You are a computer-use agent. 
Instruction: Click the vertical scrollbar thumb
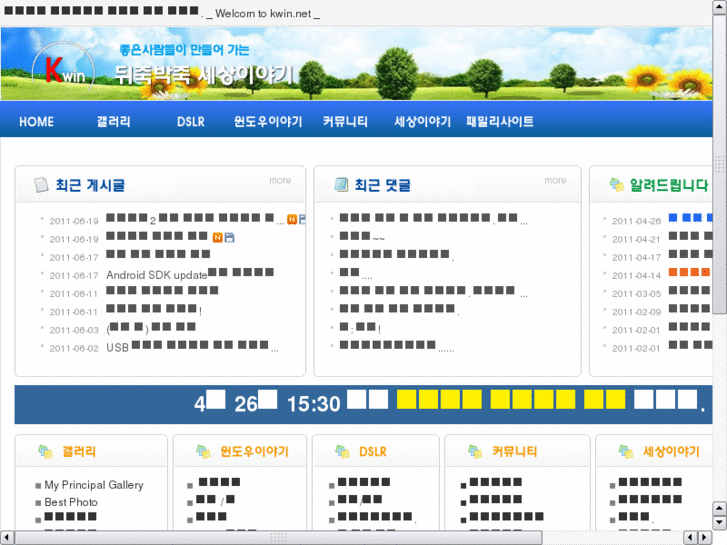point(720,164)
